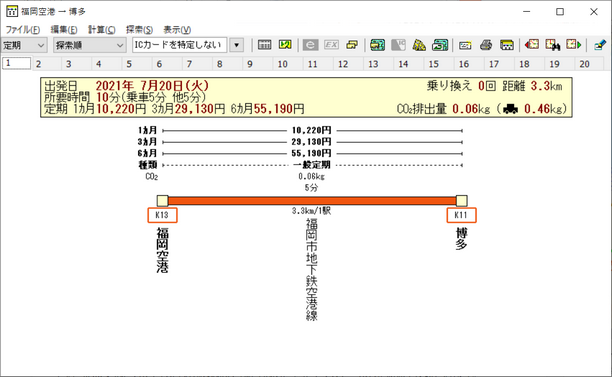Open the timetable grid icon
The width and height of the screenshot is (612, 377).
[264, 45]
